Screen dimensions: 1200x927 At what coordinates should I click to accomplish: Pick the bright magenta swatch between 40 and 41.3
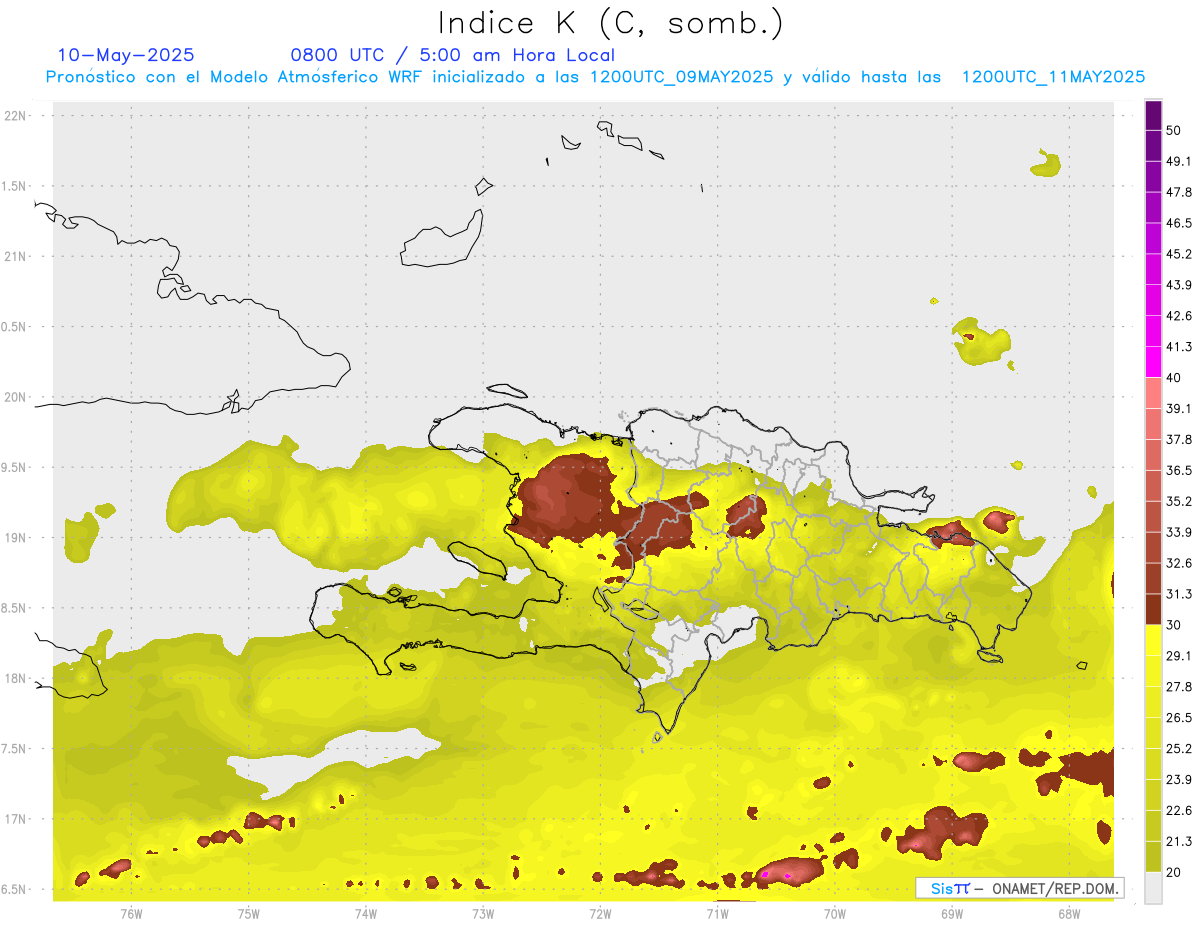[x=1153, y=362]
